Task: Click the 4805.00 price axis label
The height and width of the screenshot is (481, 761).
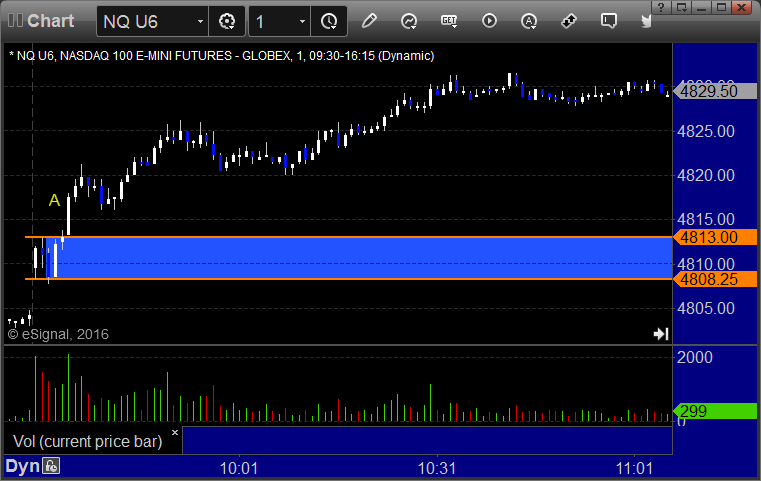Action: coord(706,308)
